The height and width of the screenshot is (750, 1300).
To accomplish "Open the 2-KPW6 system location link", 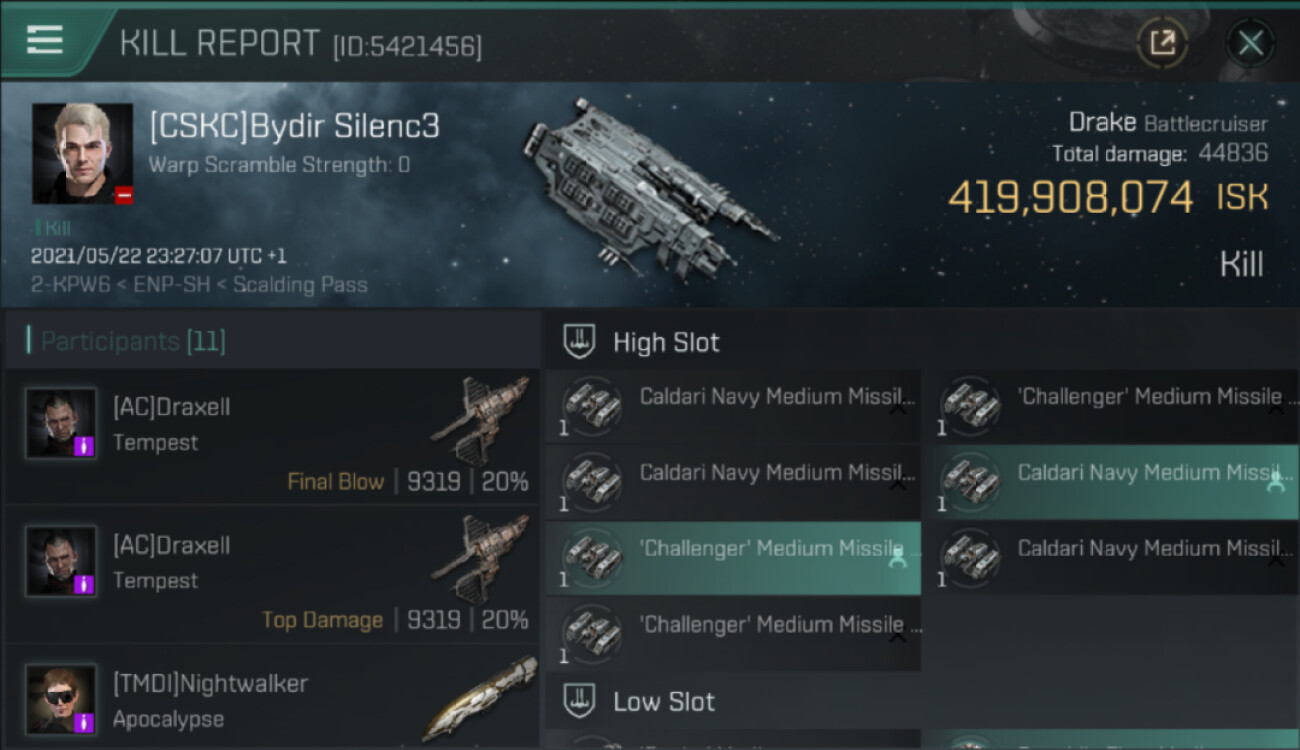I will coord(67,285).
